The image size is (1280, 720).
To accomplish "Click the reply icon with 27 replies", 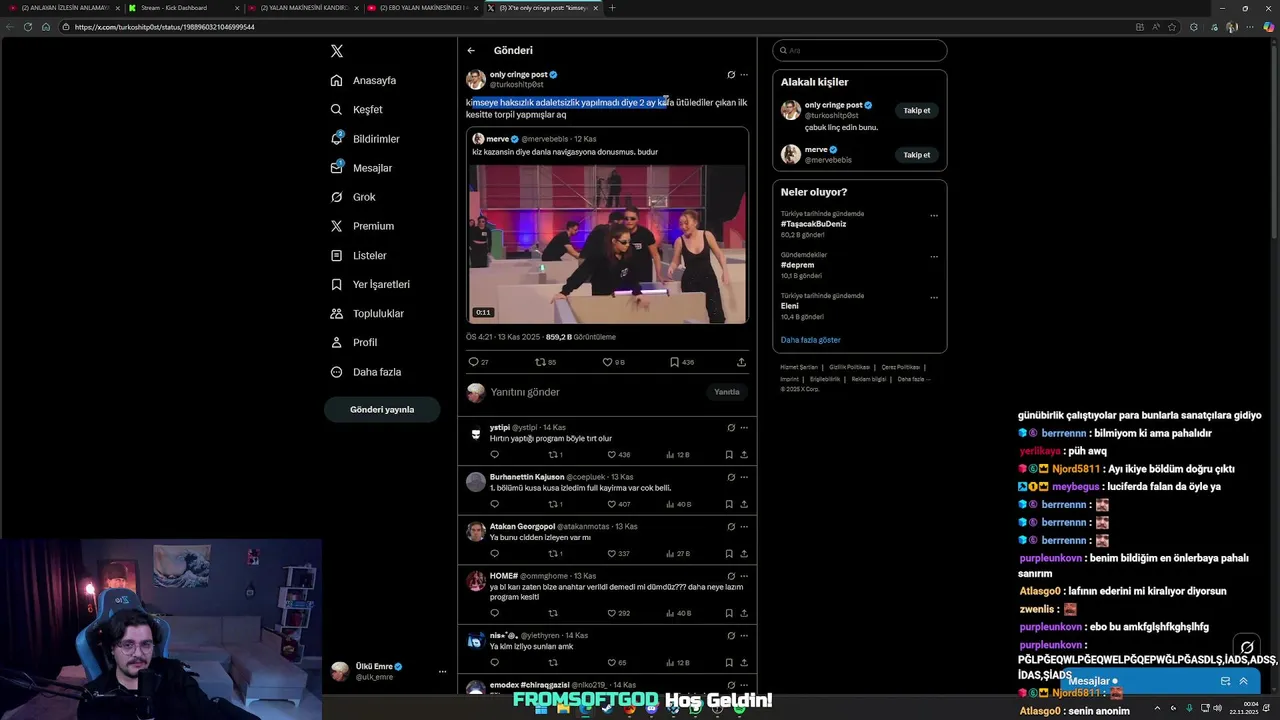I will pos(478,362).
